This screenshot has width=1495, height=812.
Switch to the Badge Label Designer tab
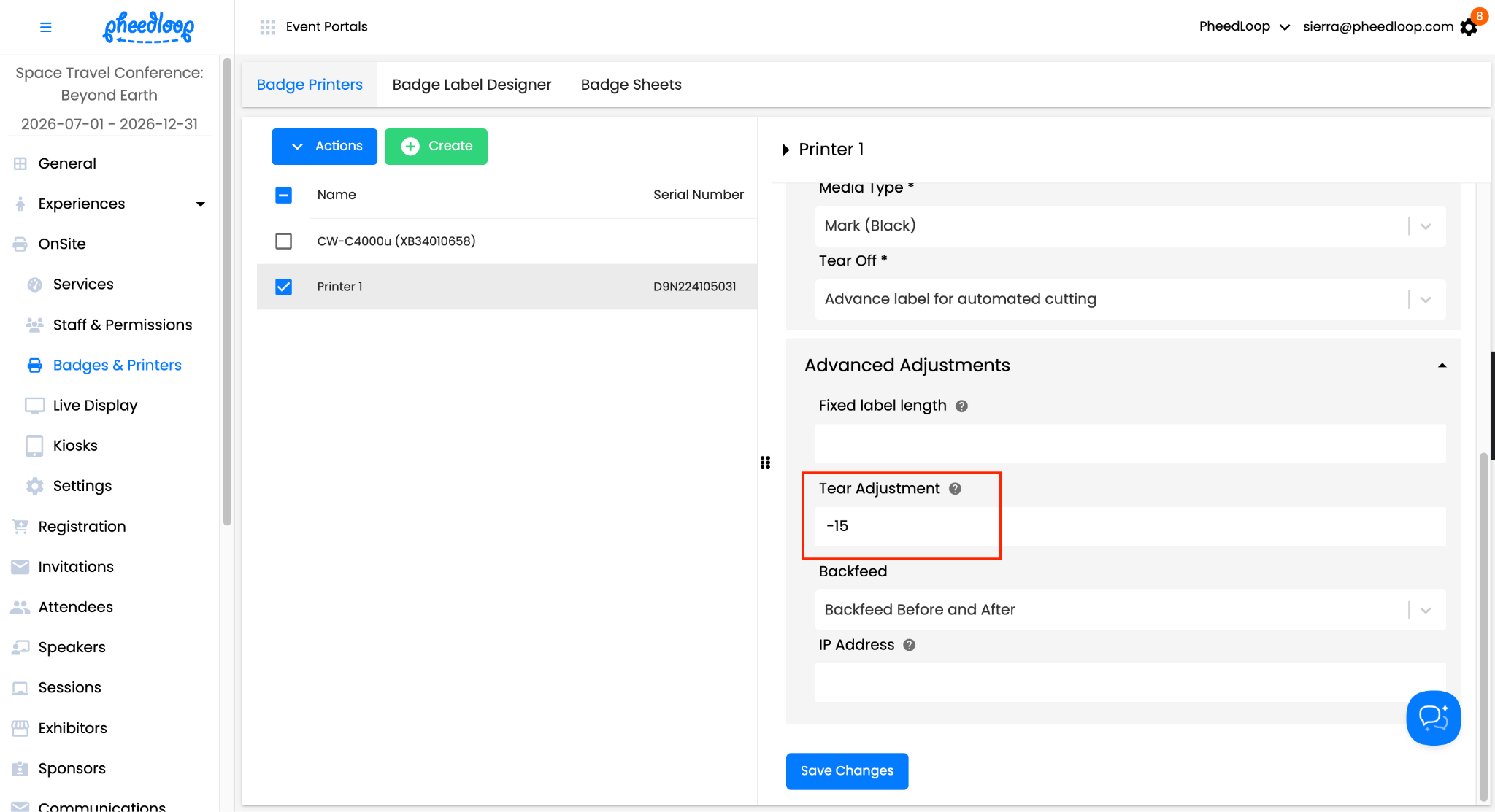[472, 85]
